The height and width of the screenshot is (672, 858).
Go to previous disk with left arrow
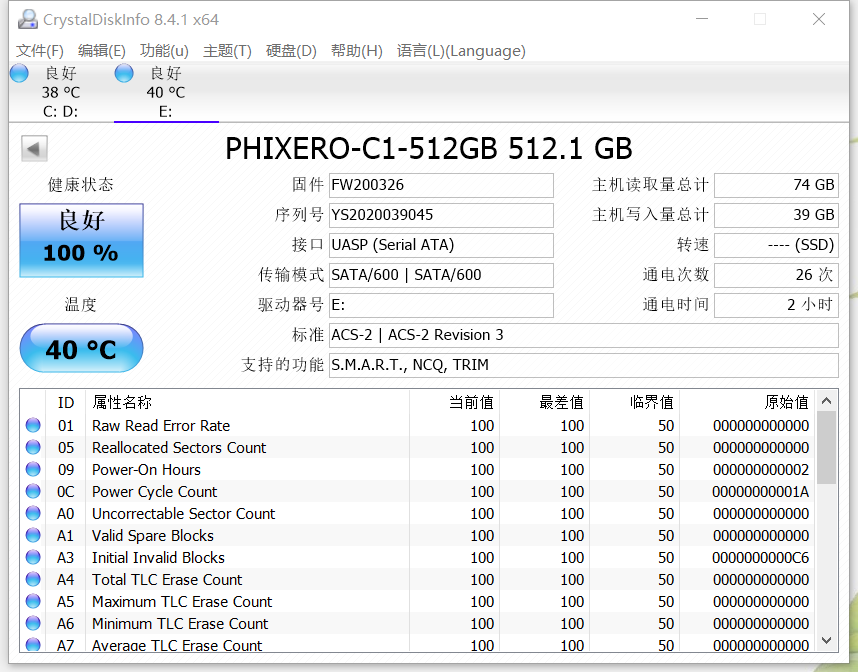(34, 148)
